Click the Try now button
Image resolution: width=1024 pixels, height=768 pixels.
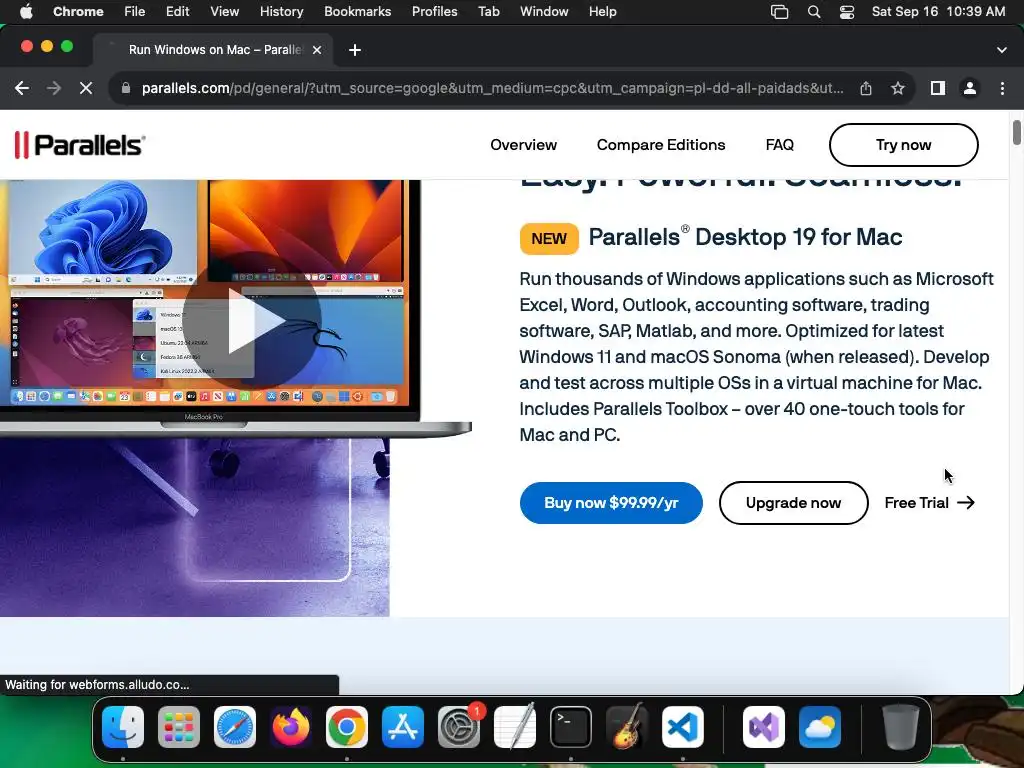click(903, 145)
